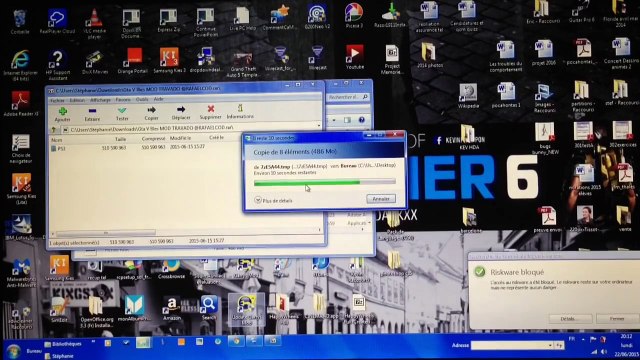Viewport: 640px width, 360px height.
Task: Open the Orange Portail desktop icon
Action: pyautogui.click(x=133, y=61)
